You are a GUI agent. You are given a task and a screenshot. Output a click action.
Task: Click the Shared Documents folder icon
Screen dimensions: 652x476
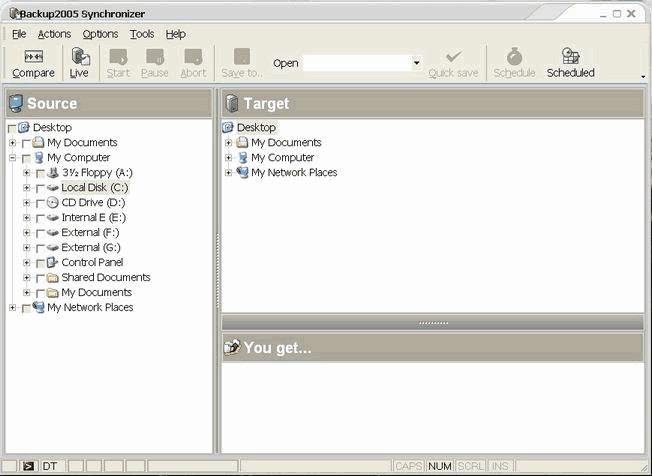52,277
